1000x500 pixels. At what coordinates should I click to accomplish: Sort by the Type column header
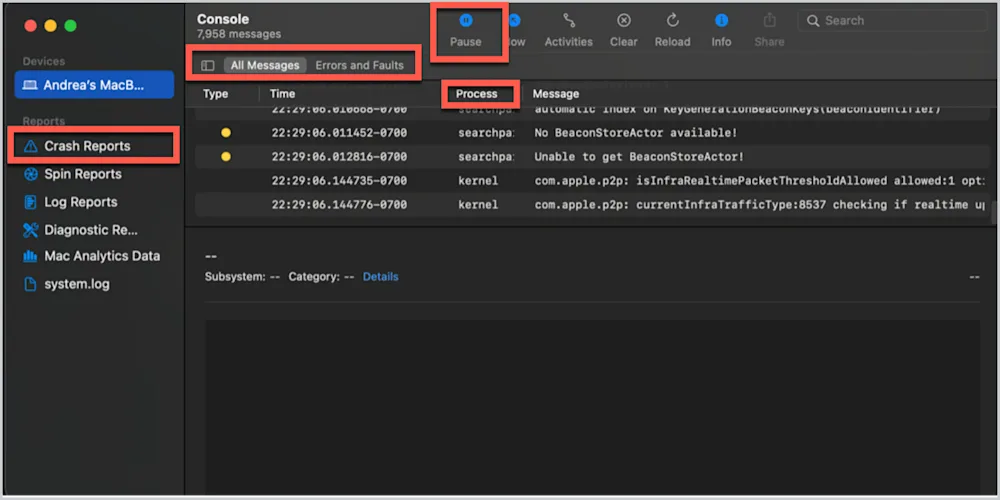[216, 94]
